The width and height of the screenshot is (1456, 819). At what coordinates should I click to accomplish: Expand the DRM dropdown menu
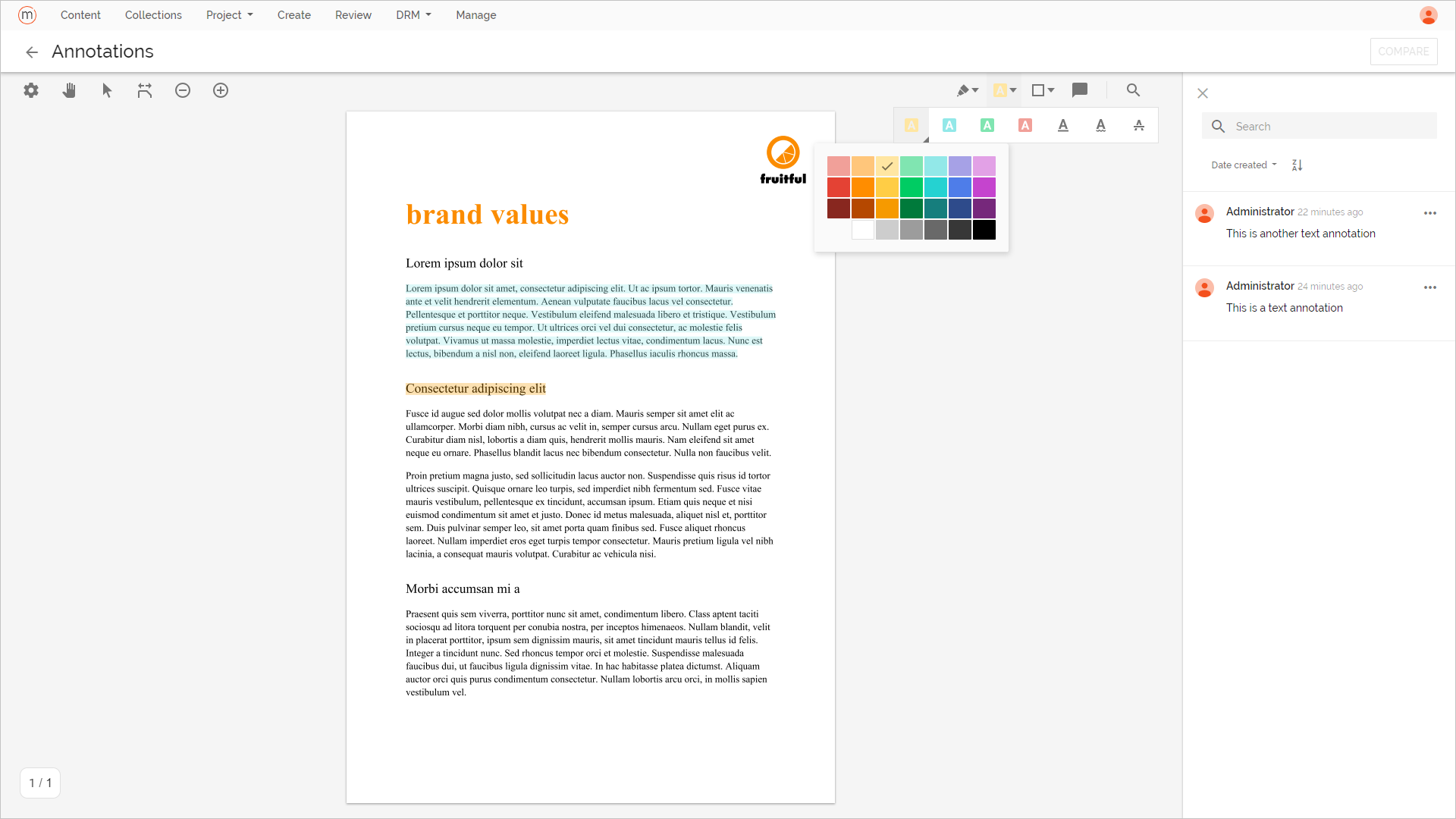[413, 15]
